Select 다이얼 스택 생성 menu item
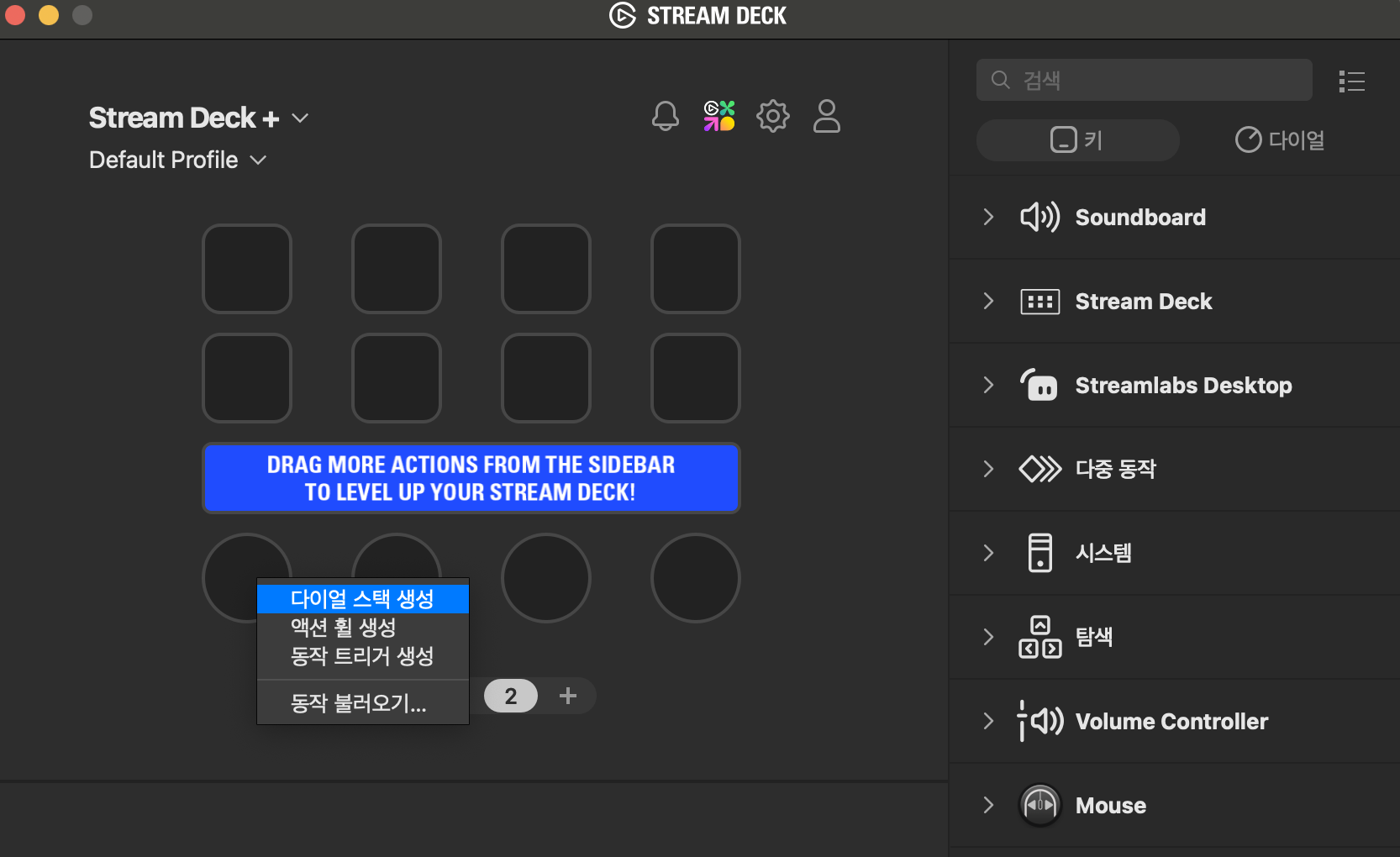Screen dimensions: 1400x857 (x=363, y=599)
